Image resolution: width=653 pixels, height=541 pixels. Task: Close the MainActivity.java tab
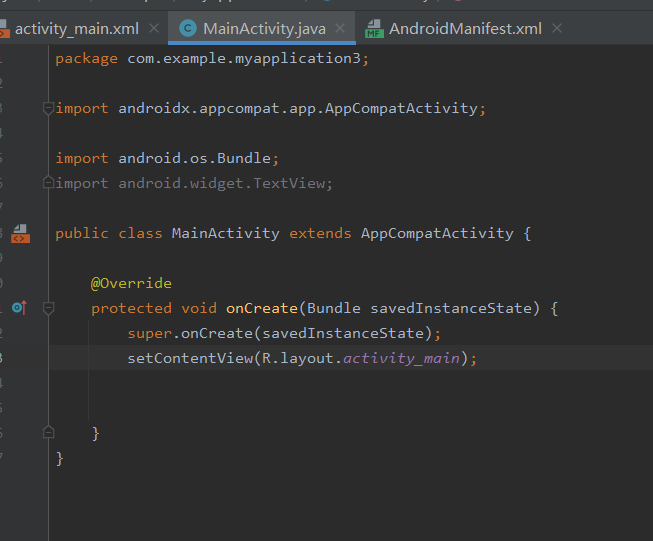click(341, 28)
